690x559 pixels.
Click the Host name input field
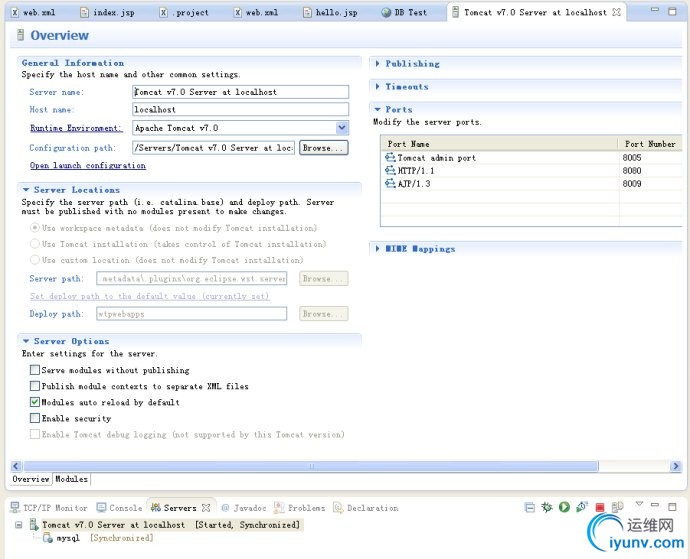[240, 109]
